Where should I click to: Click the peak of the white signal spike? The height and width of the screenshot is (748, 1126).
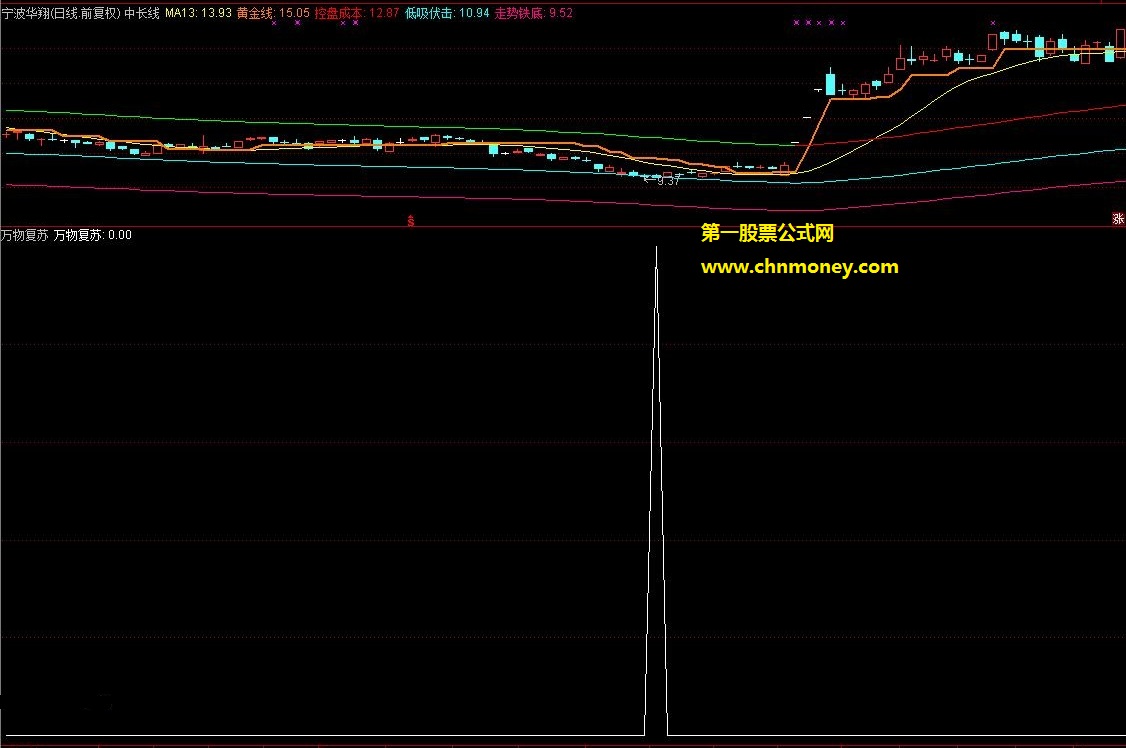[656, 248]
